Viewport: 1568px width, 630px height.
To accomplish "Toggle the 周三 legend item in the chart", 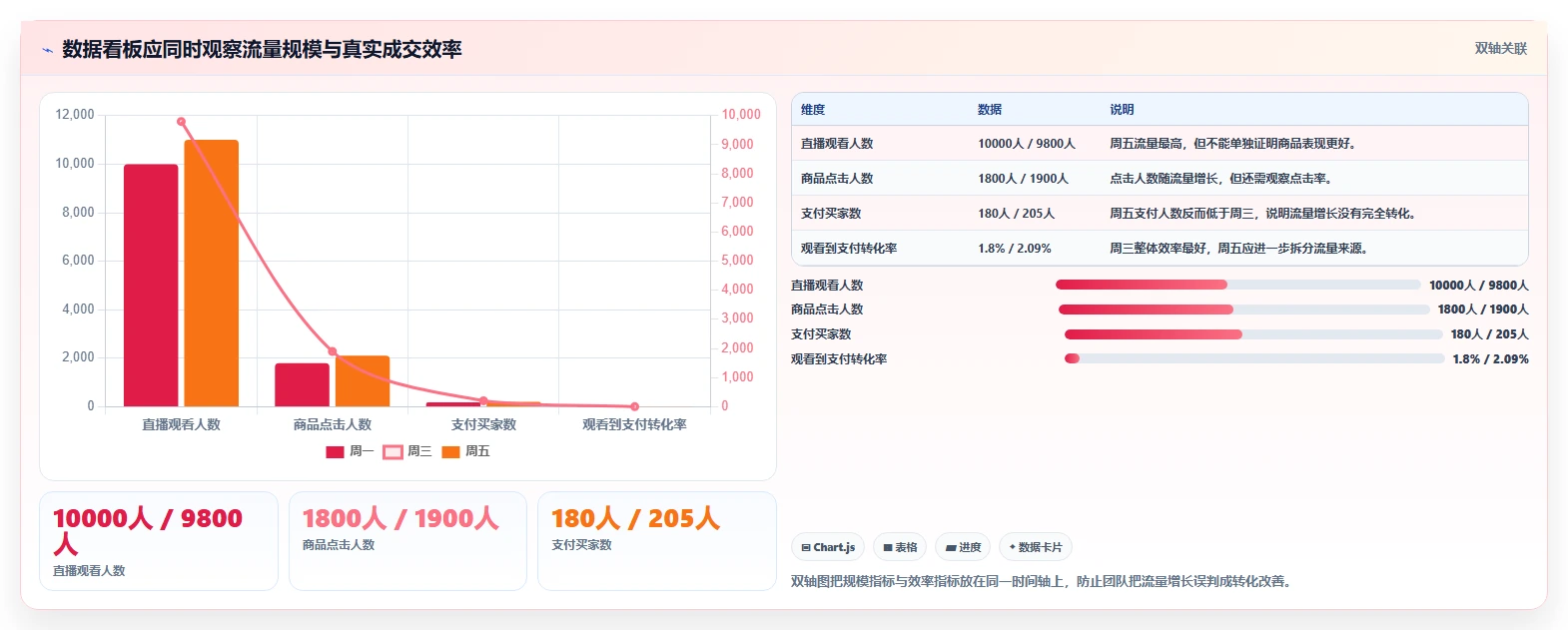I will 407,451.
